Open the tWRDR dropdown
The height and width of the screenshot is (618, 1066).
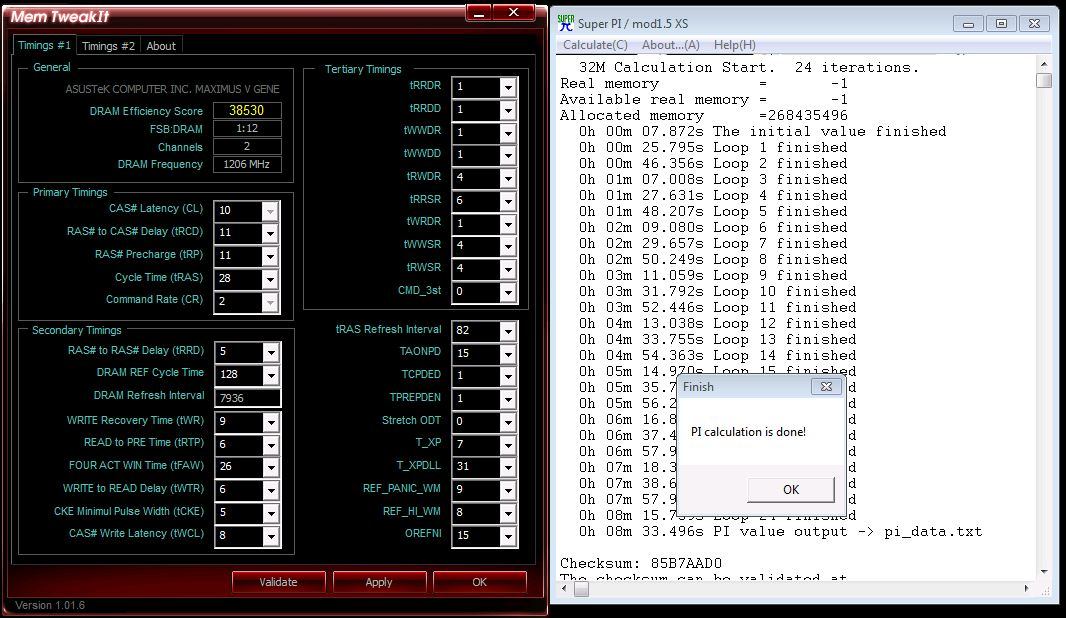(508, 224)
